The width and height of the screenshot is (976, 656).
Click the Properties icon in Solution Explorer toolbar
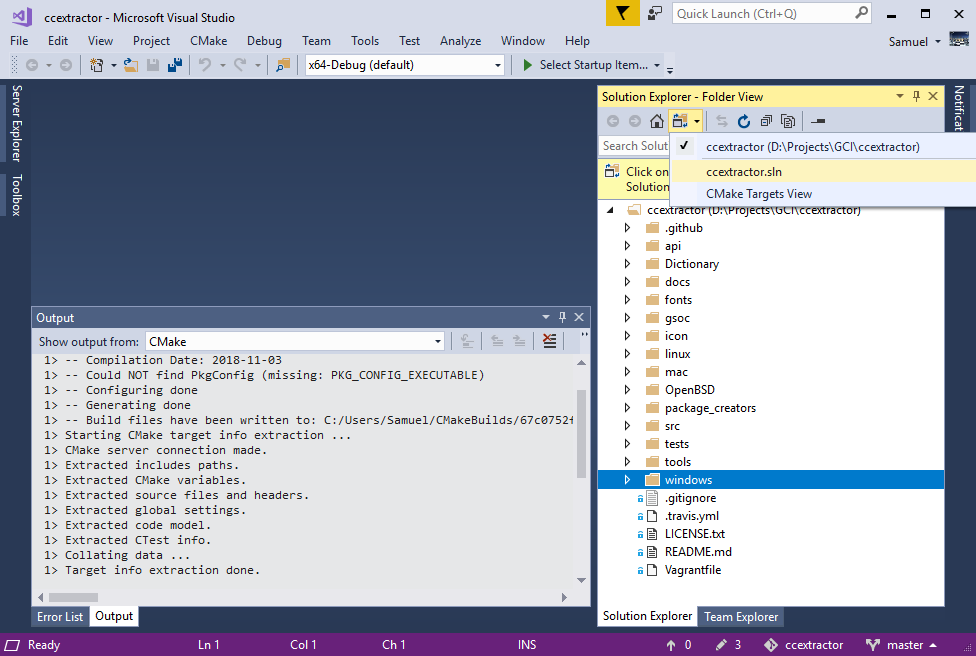click(819, 121)
